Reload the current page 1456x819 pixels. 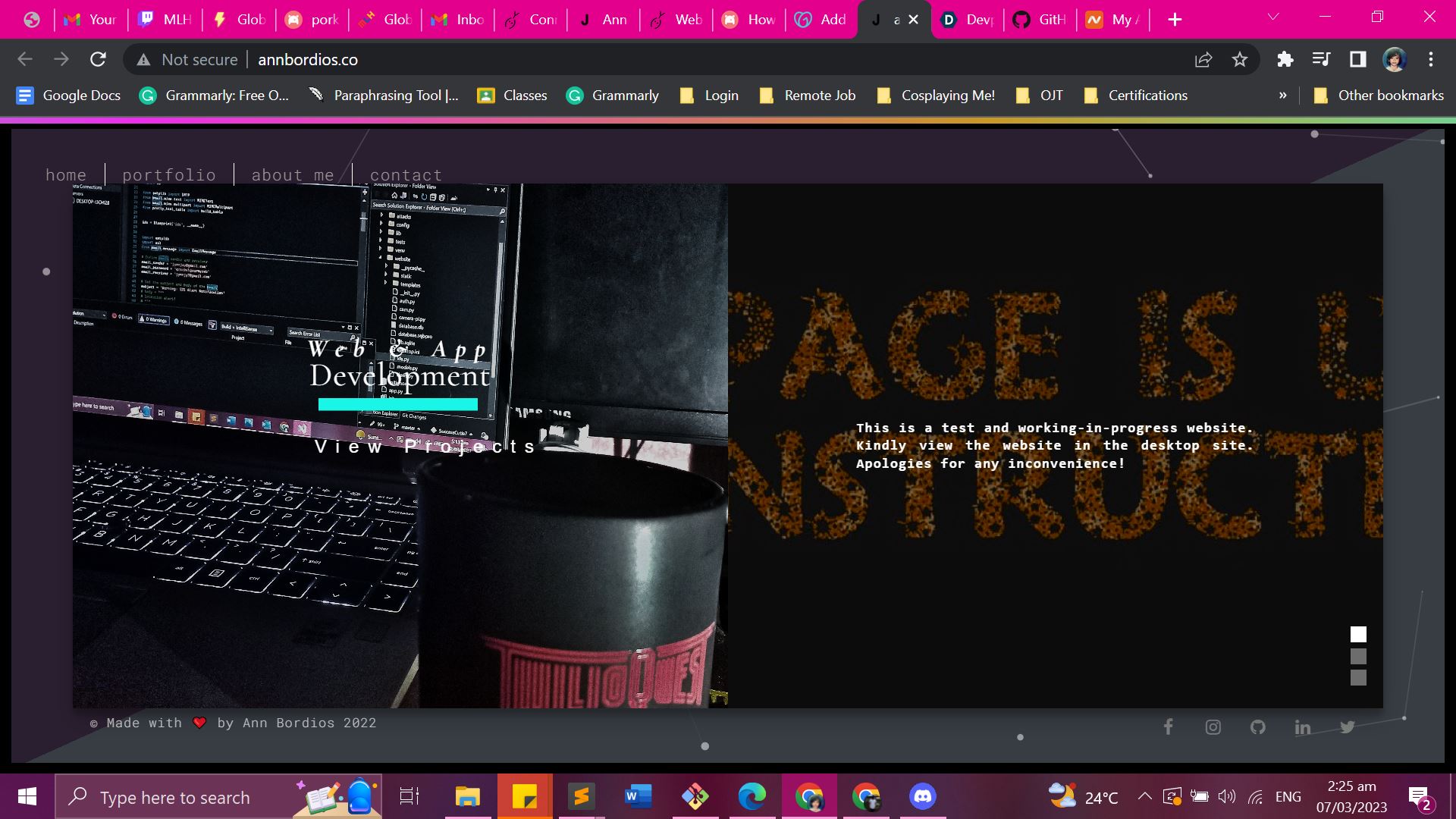point(98,60)
